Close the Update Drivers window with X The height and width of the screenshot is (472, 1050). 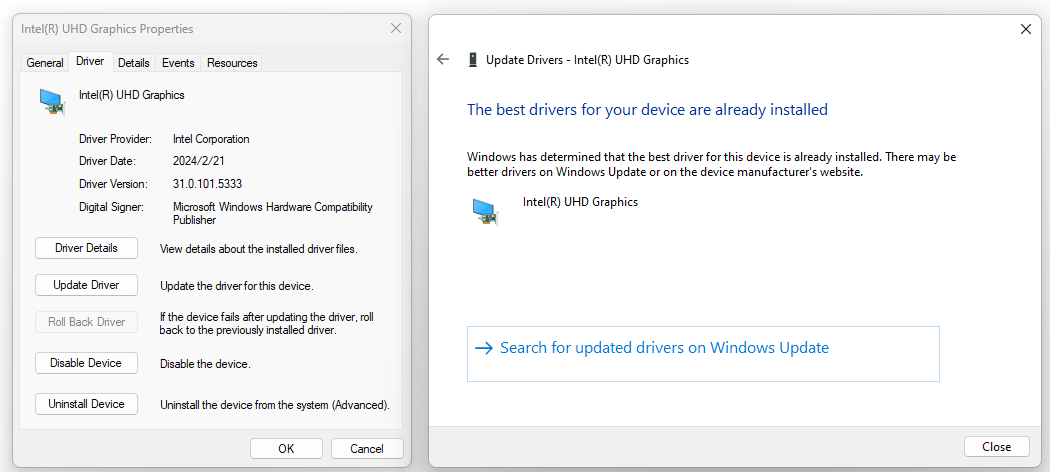(x=1025, y=29)
